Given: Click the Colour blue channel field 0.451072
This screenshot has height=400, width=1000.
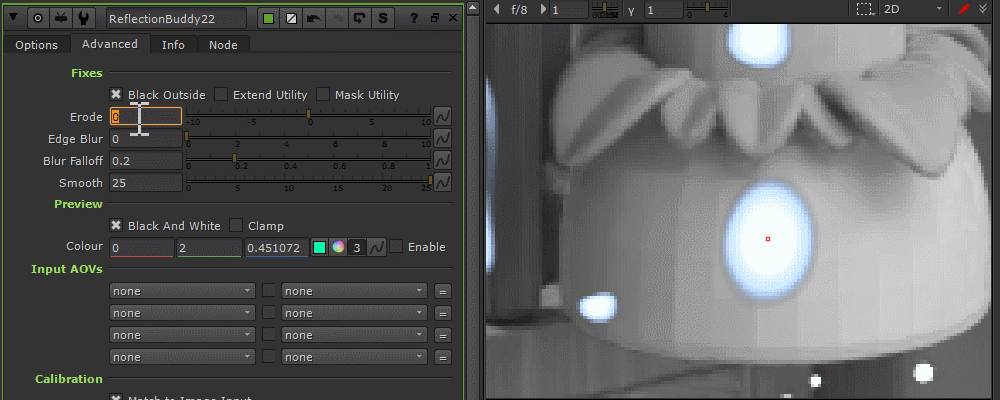Looking at the screenshot, I should 277,248.
